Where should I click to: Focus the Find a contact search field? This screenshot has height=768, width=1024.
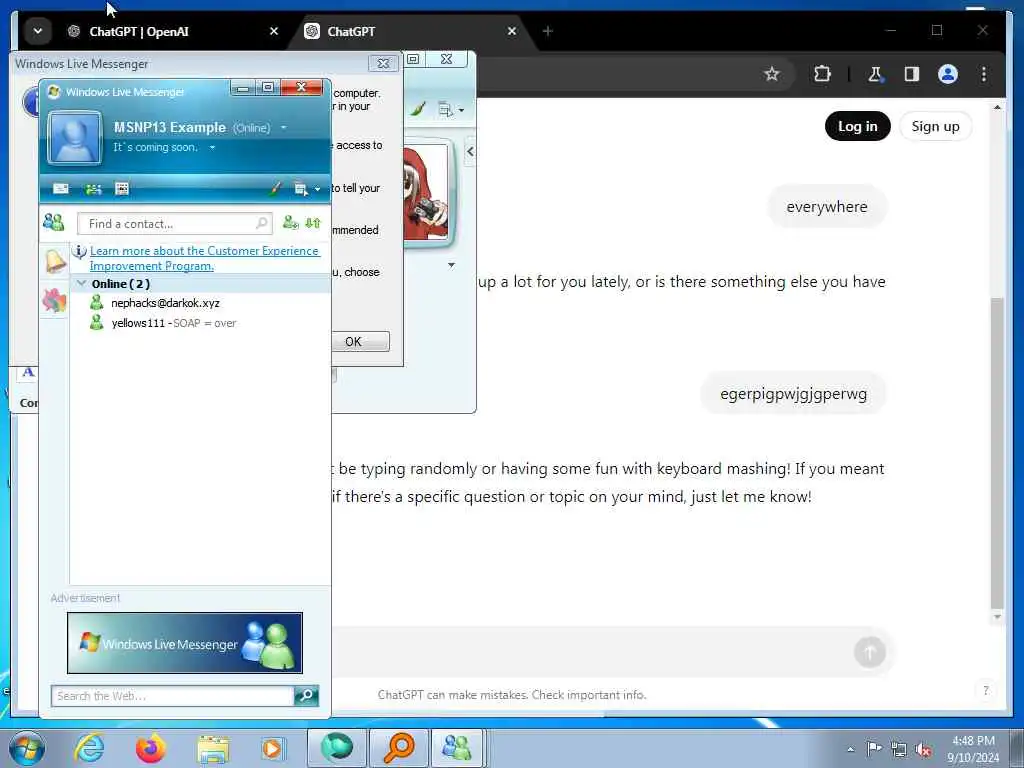coord(174,223)
